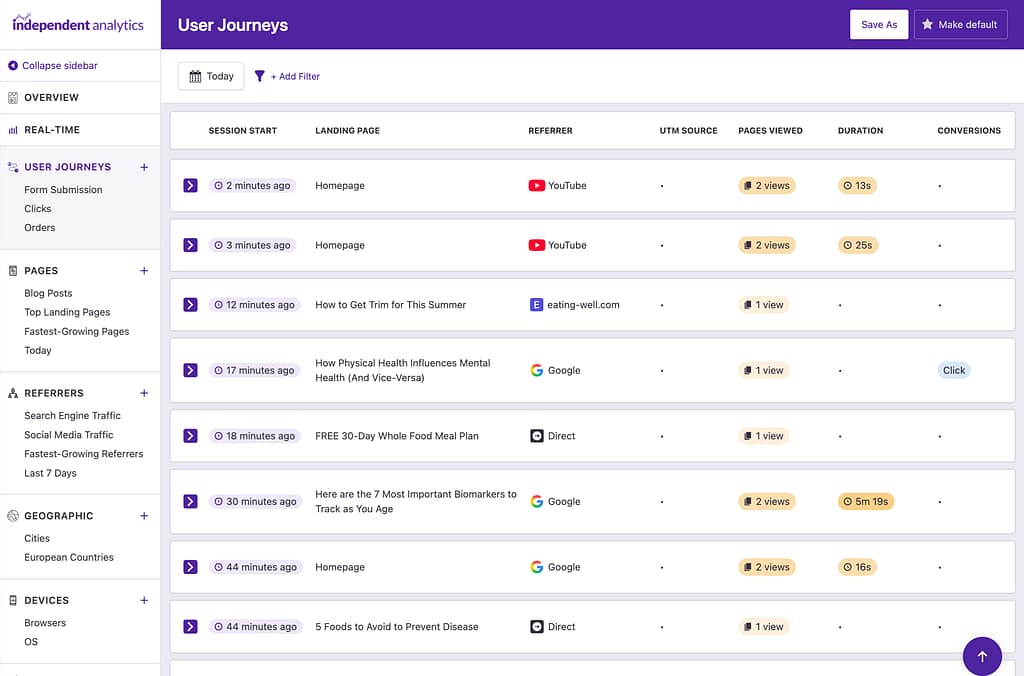The image size is (1024, 676).
Task: Click the plus icon beside Referrers
Action: (x=144, y=393)
